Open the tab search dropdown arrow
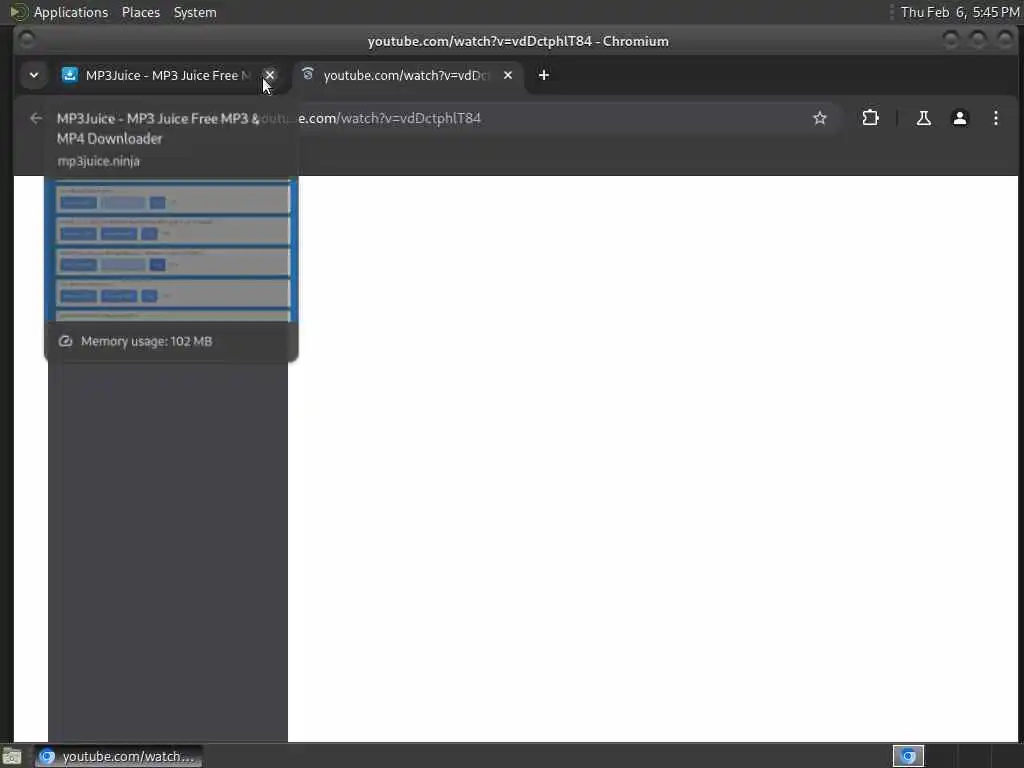Image resolution: width=1024 pixels, height=768 pixels. tap(34, 75)
